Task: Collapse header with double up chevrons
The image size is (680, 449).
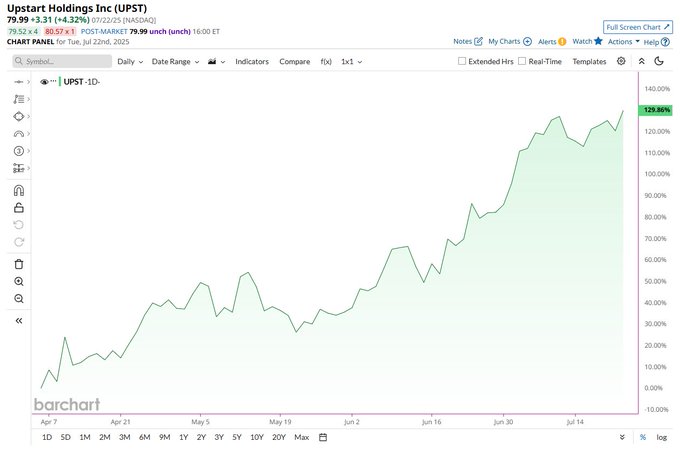Action: 641,61
